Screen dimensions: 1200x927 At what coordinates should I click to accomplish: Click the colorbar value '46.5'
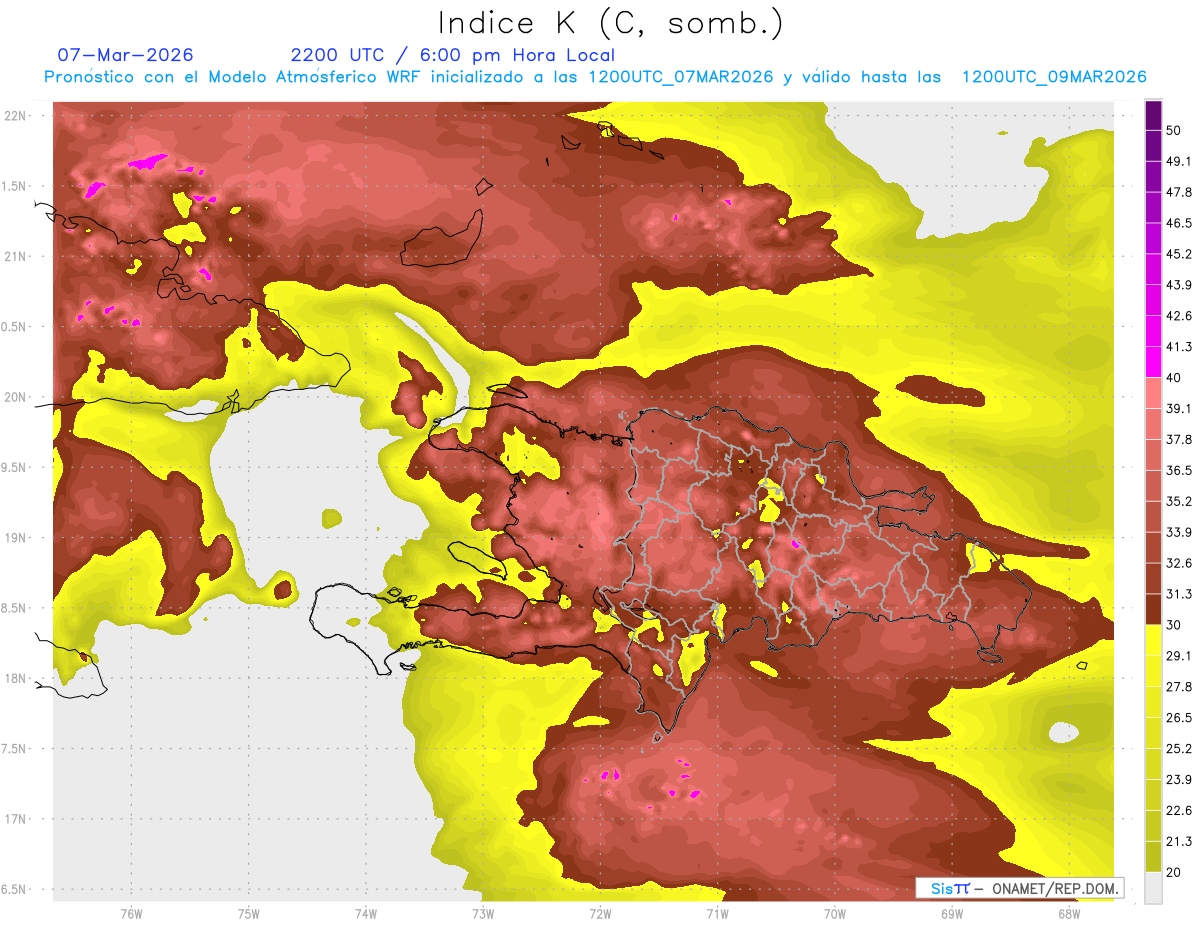click(x=1179, y=223)
